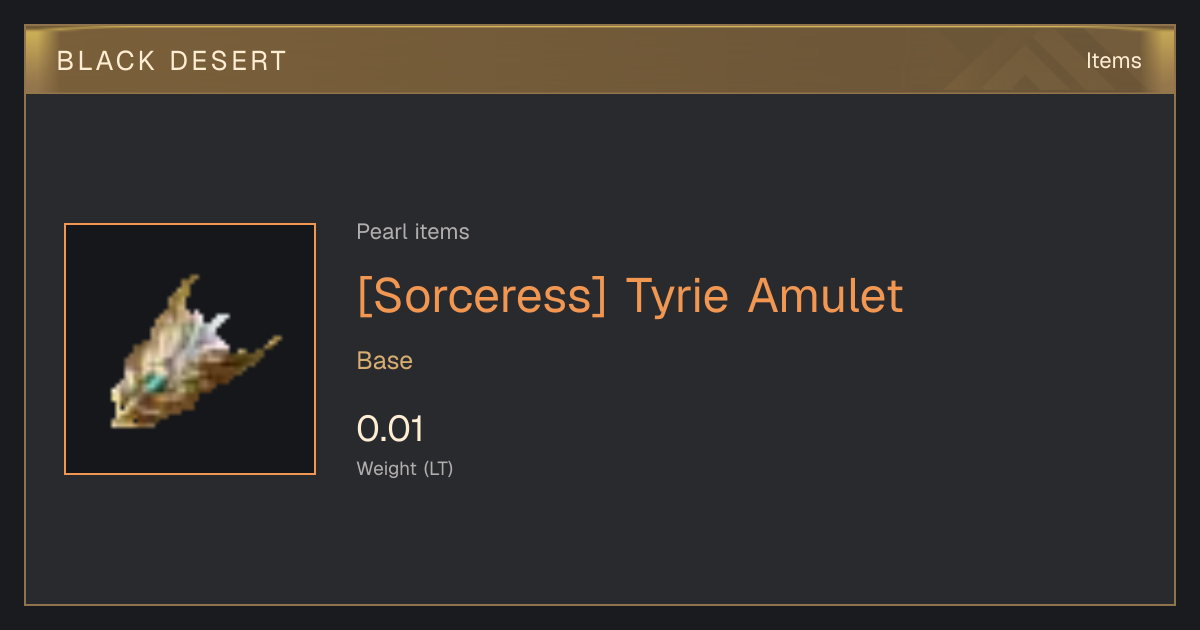1200x630 pixels.
Task: Click the word Tyrie in the title
Action: [679, 298]
